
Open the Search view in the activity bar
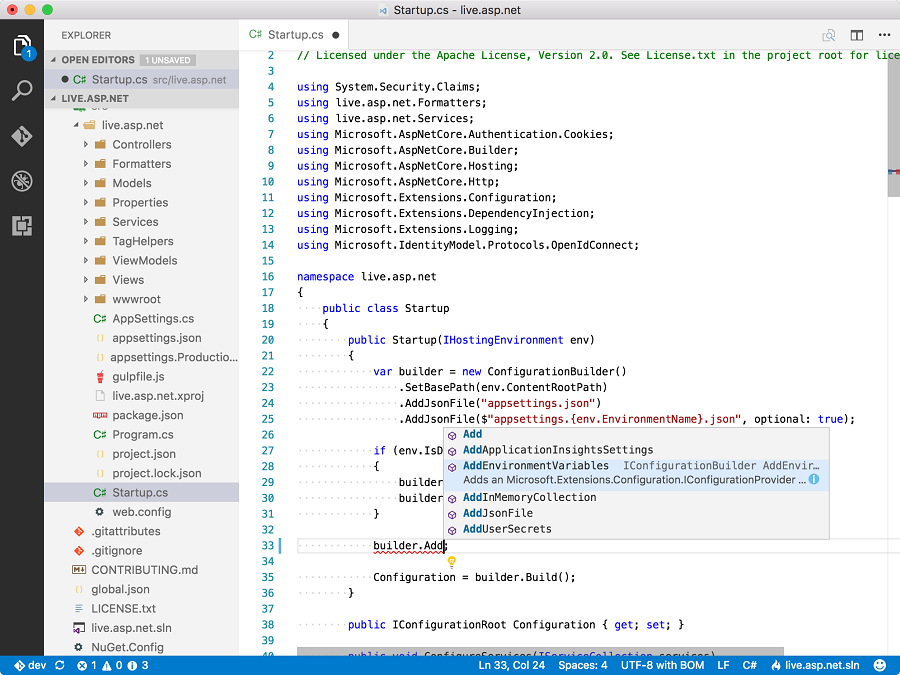tap(22, 91)
